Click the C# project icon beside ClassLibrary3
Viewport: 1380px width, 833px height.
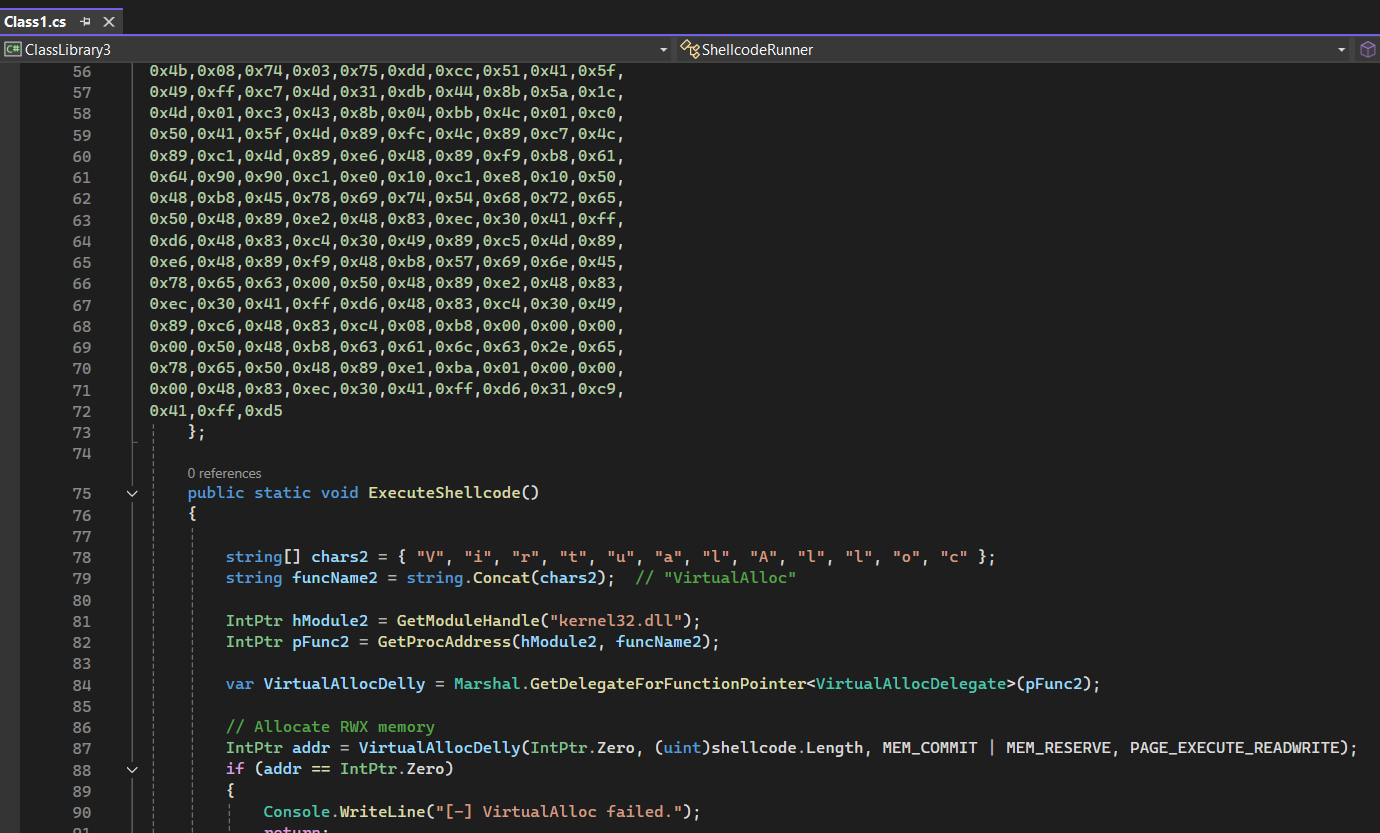click(13, 49)
